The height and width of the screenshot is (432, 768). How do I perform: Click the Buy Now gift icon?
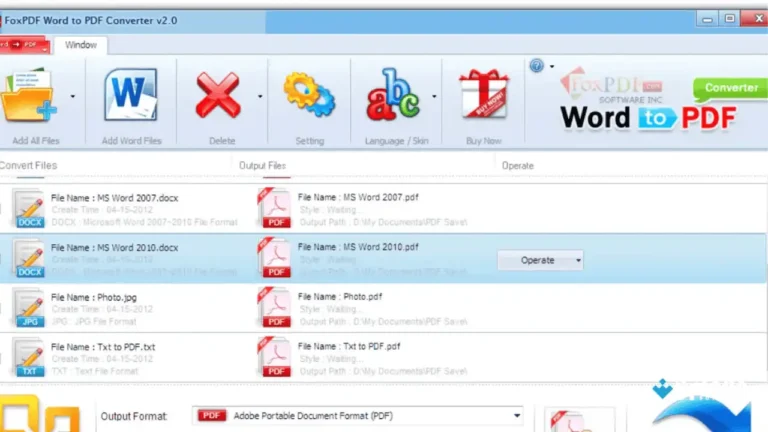483,94
